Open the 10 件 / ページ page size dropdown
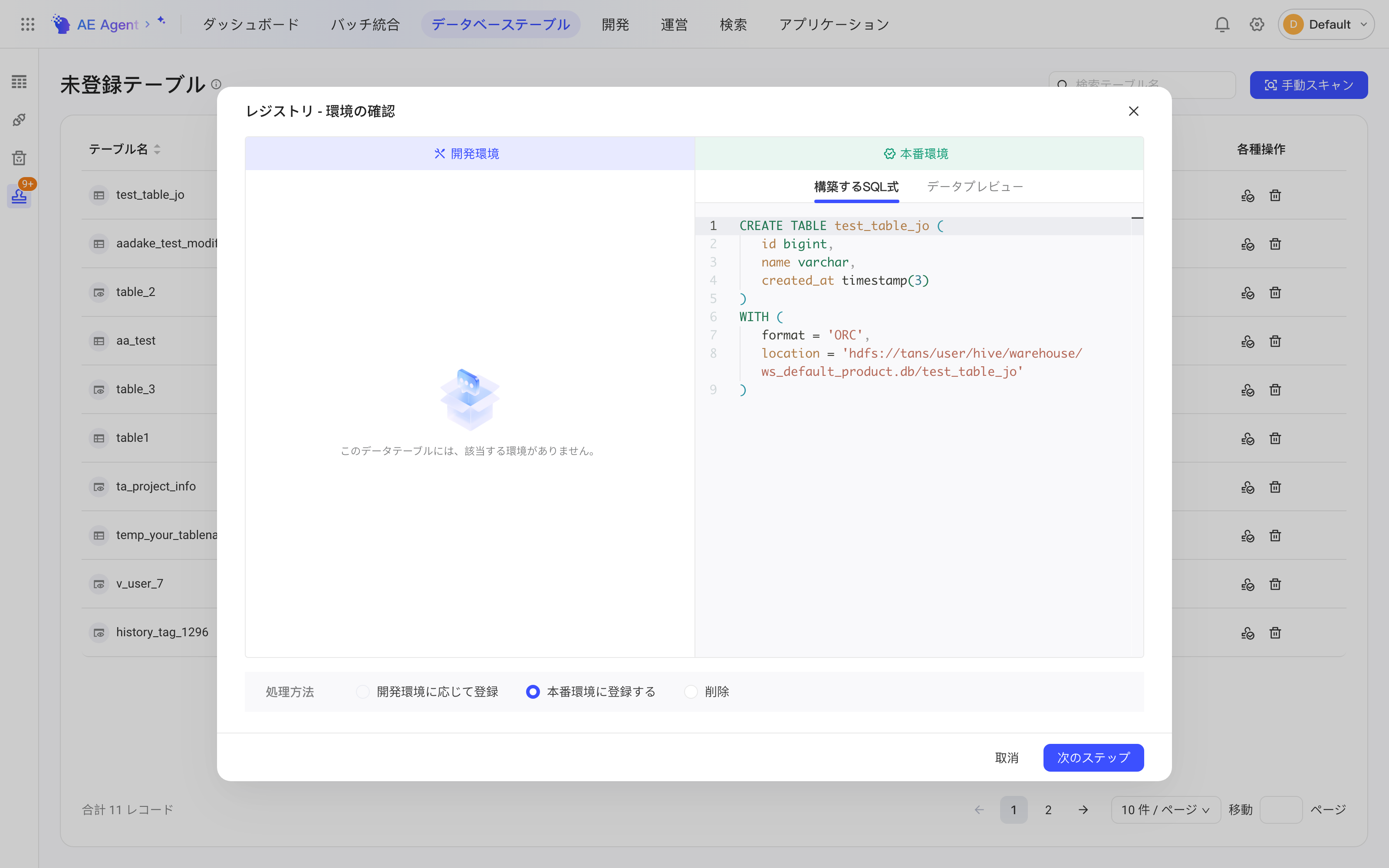Viewport: 1389px width, 868px height. (x=1165, y=809)
